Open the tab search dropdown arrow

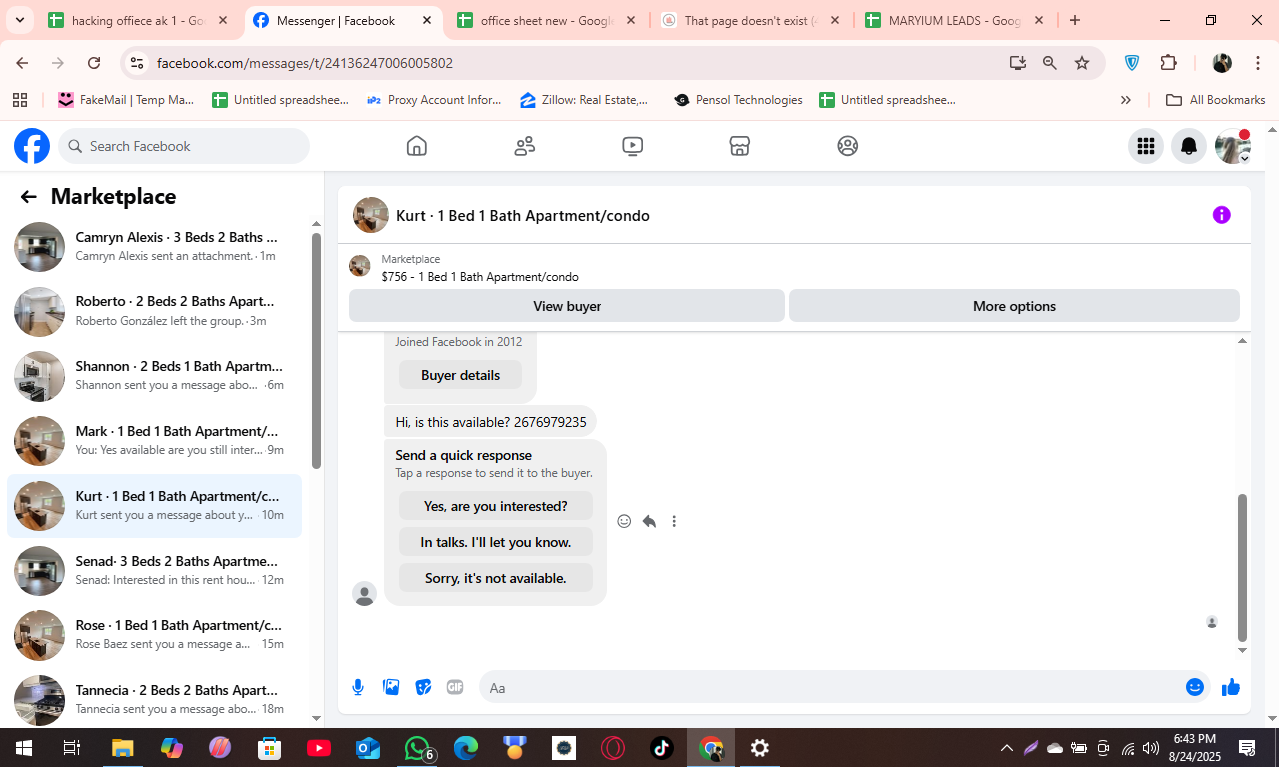coord(19,20)
